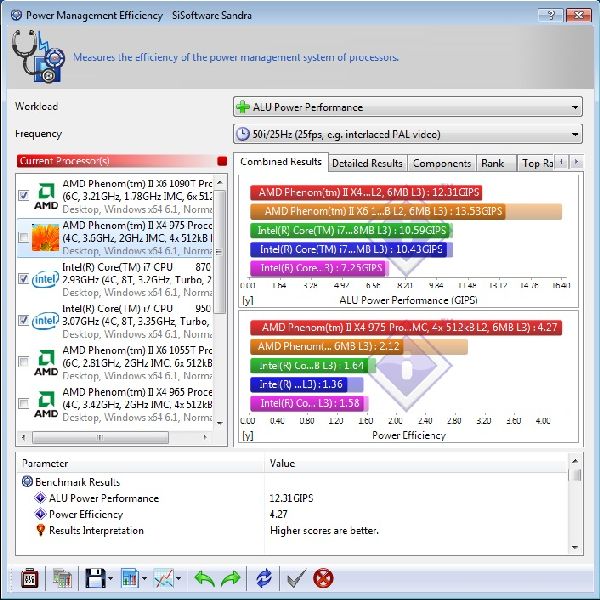600x600 pixels.
Task: Click the Intel logo of Core i7 870
Action: tap(46, 279)
